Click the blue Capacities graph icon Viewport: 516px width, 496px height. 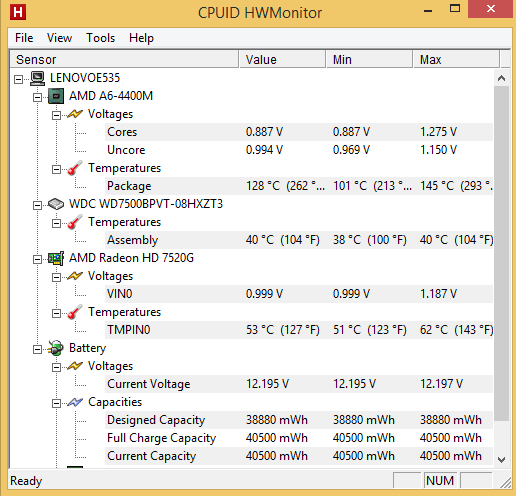tap(75, 402)
